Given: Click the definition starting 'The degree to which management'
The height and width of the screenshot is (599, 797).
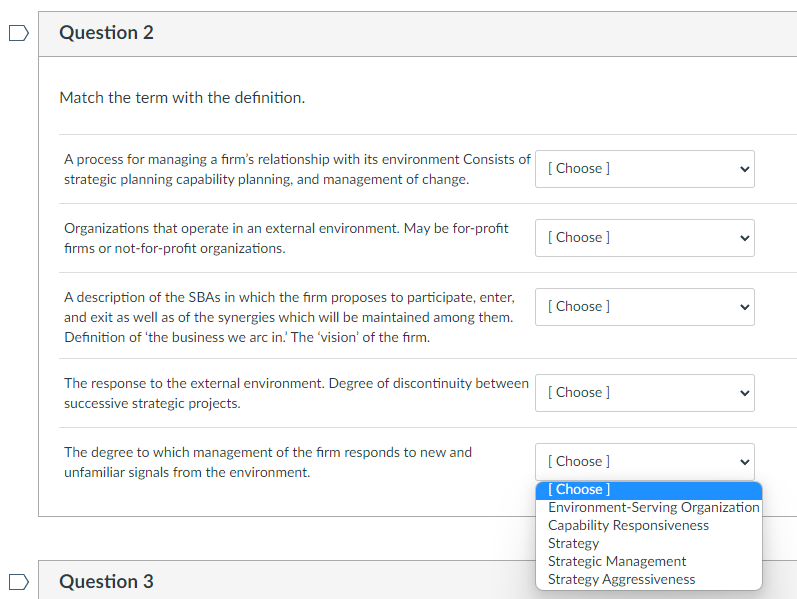Looking at the screenshot, I should click(x=268, y=462).
